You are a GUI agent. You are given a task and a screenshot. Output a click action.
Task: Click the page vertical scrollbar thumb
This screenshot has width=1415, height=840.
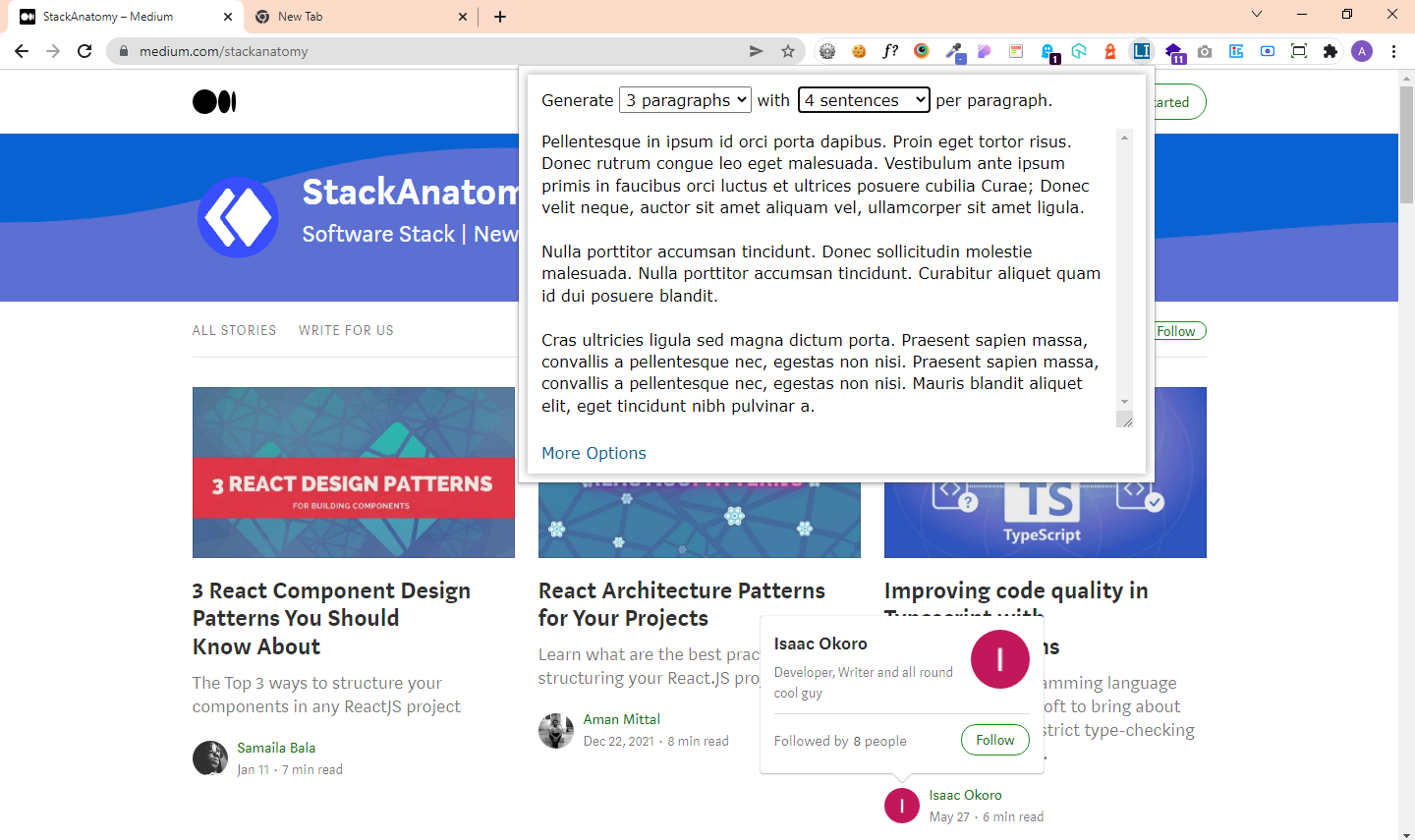point(1406,144)
